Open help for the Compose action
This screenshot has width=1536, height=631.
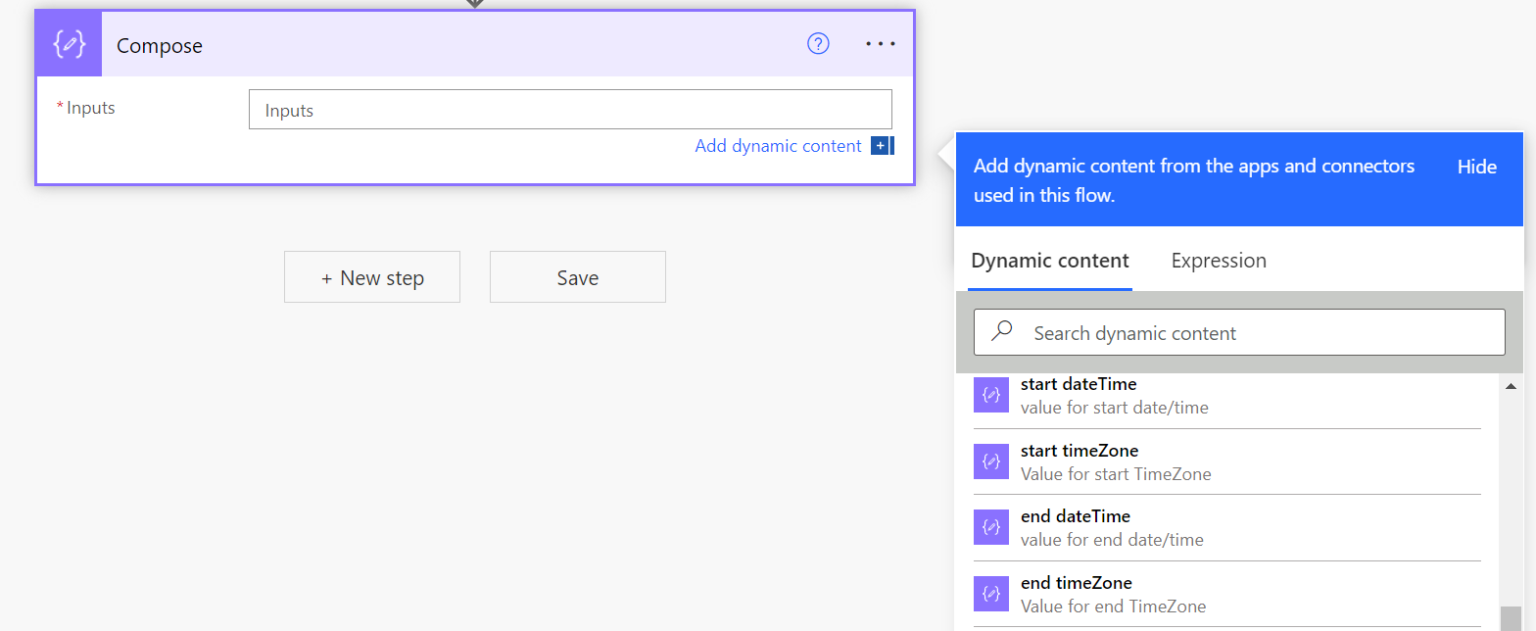click(x=818, y=43)
